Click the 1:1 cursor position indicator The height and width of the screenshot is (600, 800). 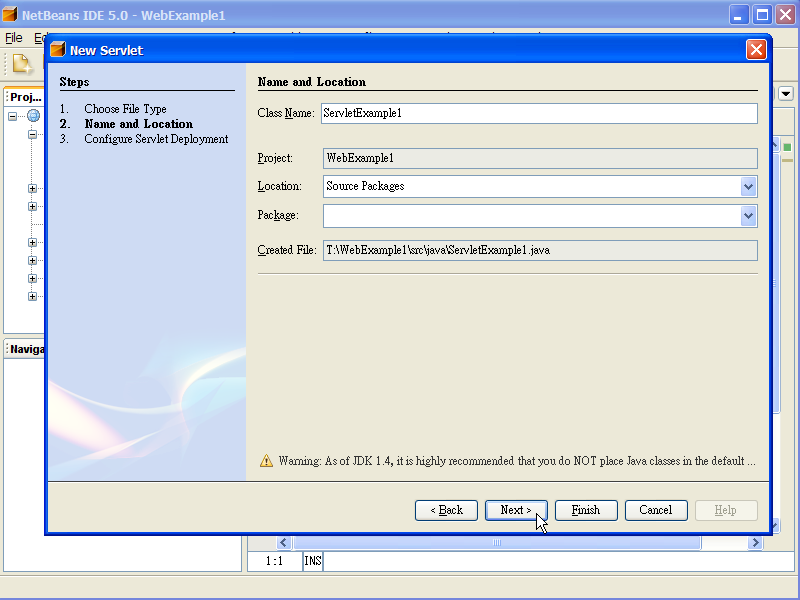(274, 561)
